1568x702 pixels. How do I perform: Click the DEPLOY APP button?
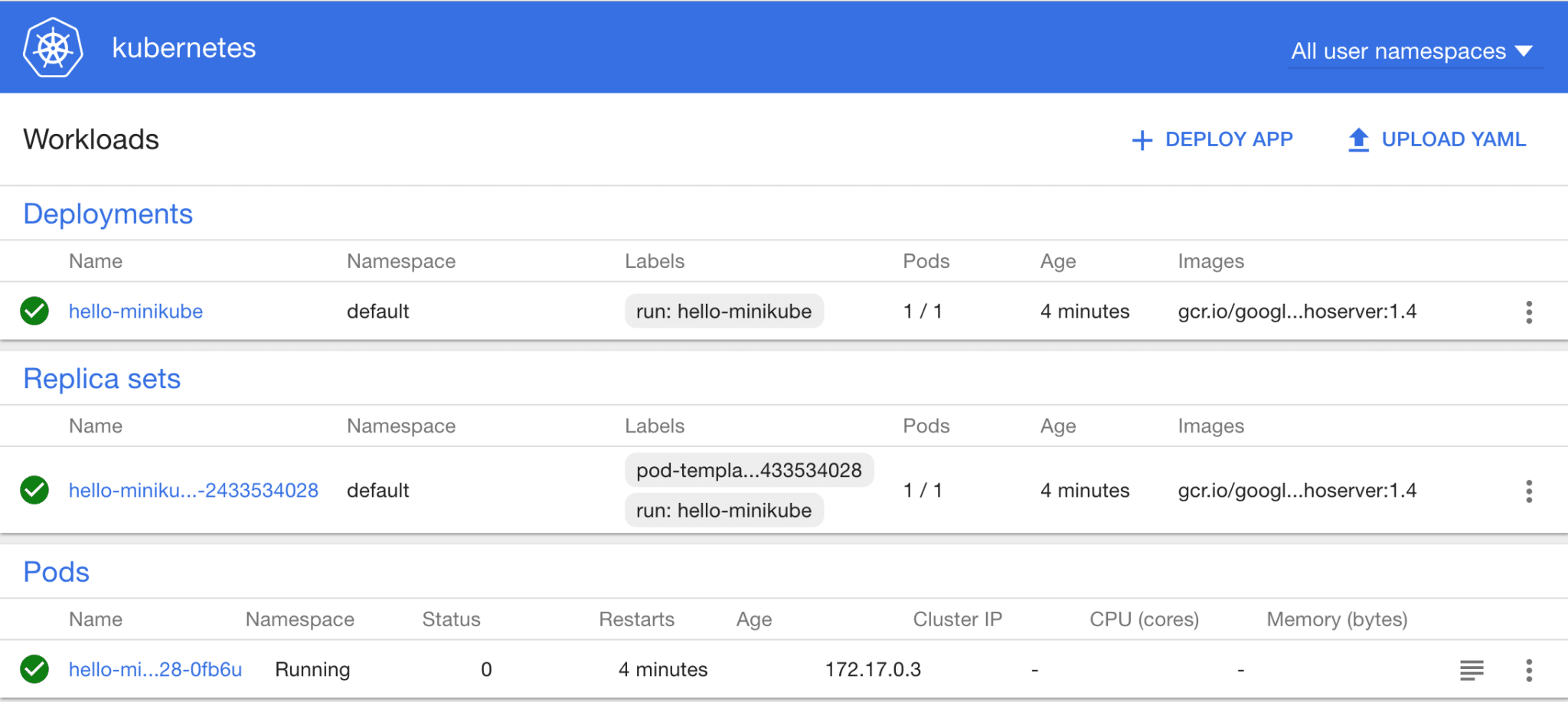pos(1212,139)
